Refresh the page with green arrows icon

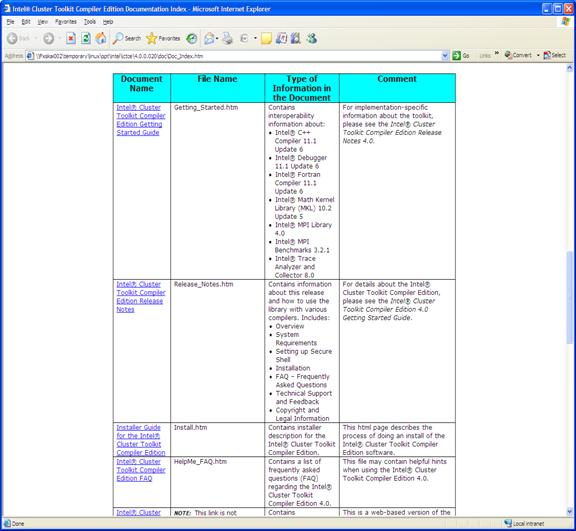[x=86, y=38]
